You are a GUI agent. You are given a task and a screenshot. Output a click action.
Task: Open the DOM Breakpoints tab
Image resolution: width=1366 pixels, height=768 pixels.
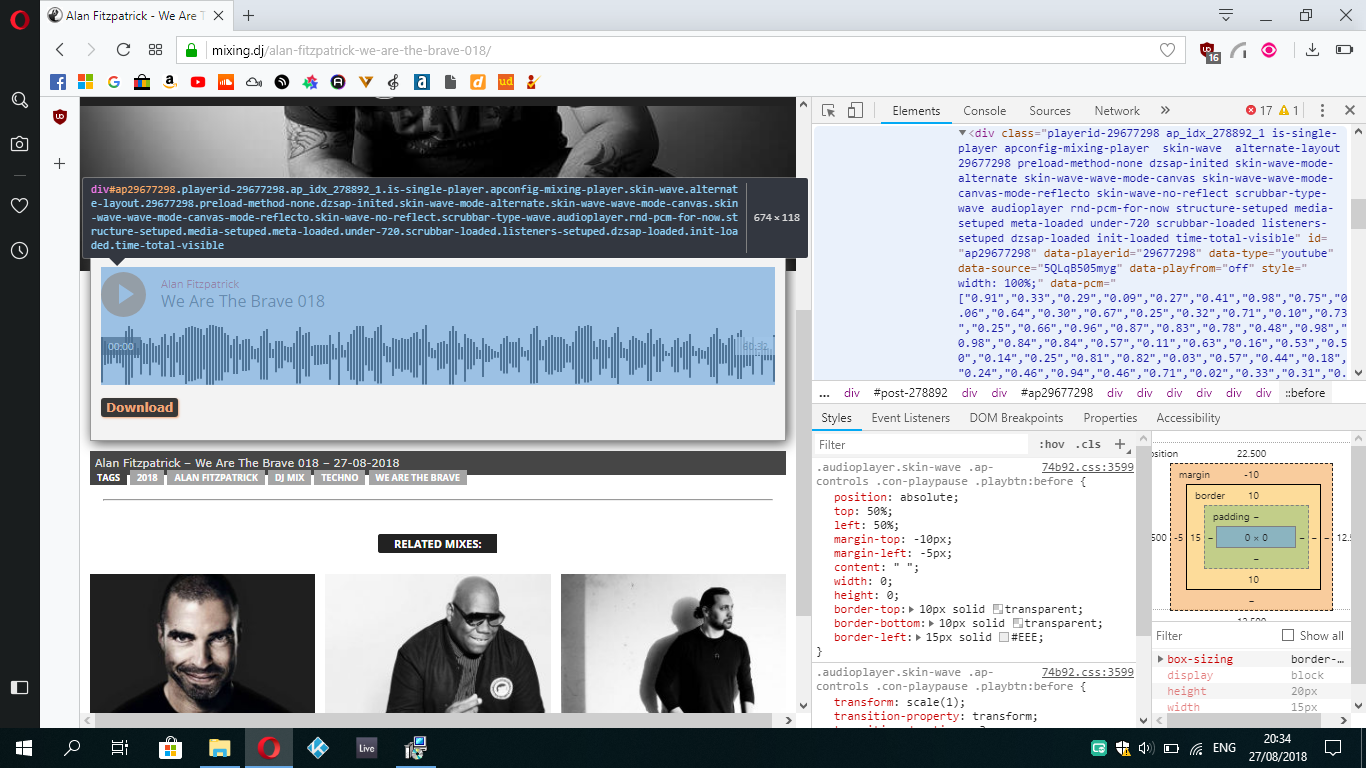click(x=1016, y=418)
